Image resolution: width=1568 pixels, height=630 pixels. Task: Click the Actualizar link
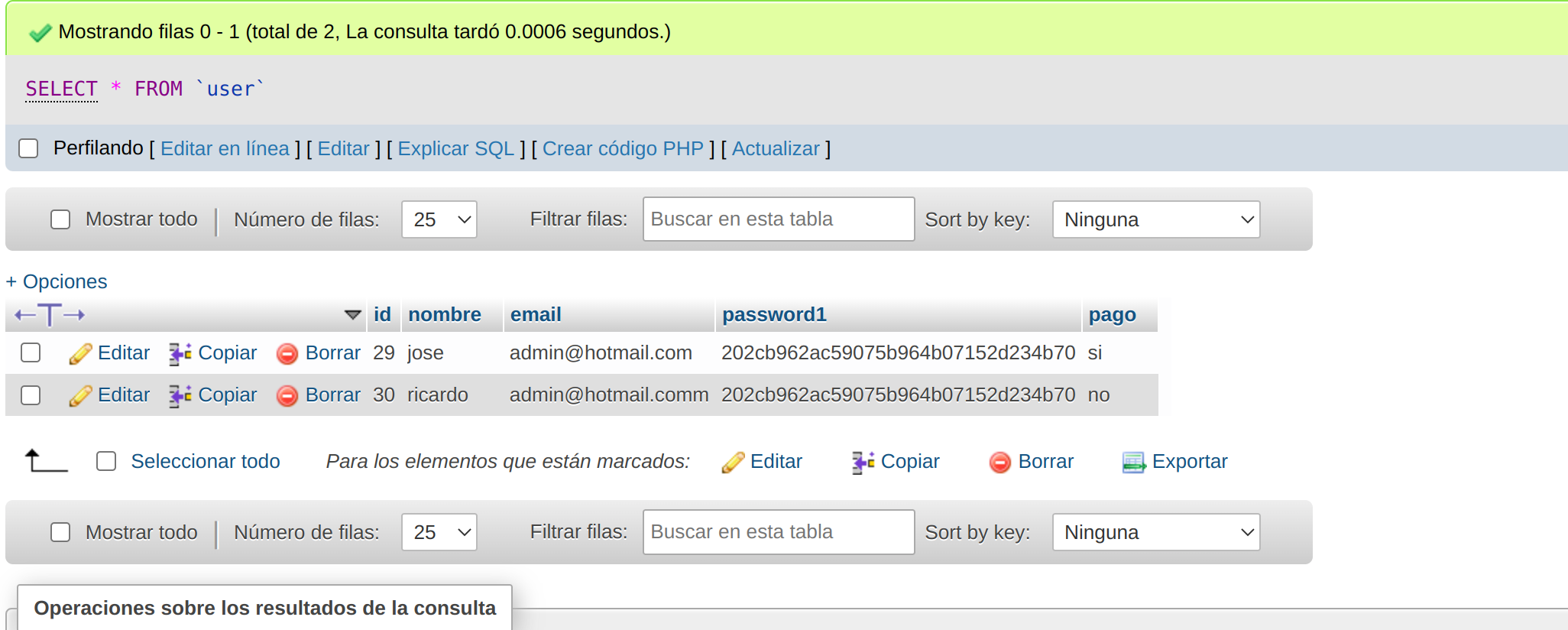[776, 148]
